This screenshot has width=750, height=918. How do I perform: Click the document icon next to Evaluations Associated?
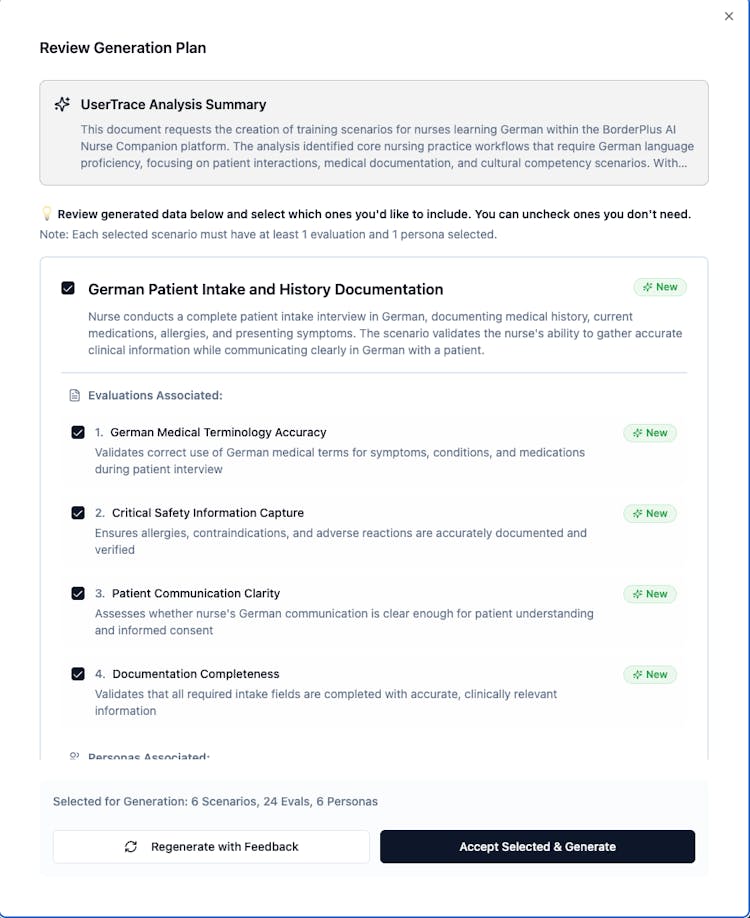click(74, 395)
